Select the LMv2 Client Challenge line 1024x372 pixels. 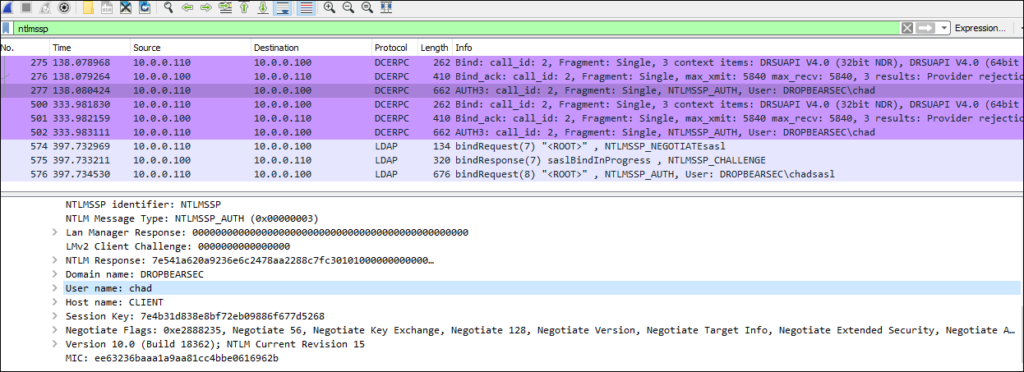pos(177,247)
